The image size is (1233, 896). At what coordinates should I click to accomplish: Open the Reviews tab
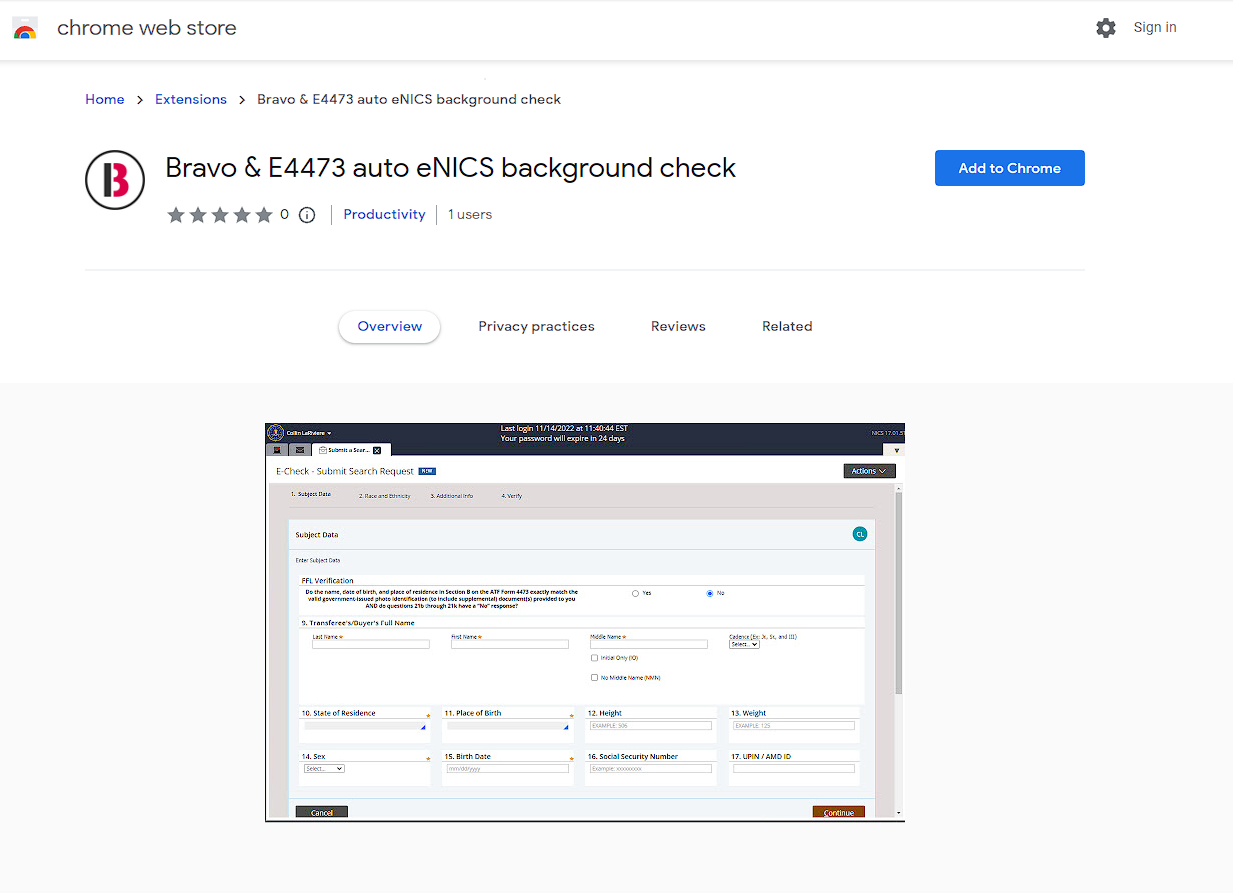point(678,327)
